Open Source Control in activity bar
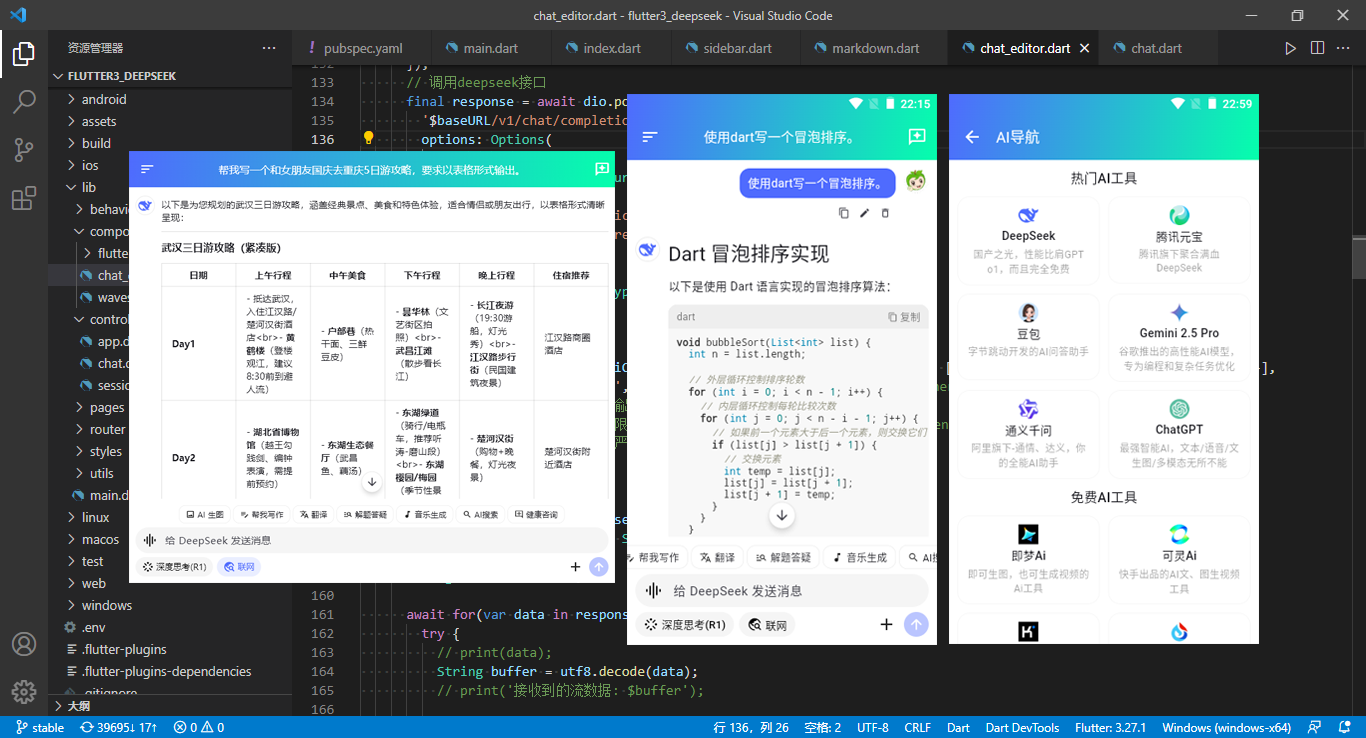This screenshot has width=1366, height=738. click(x=24, y=150)
